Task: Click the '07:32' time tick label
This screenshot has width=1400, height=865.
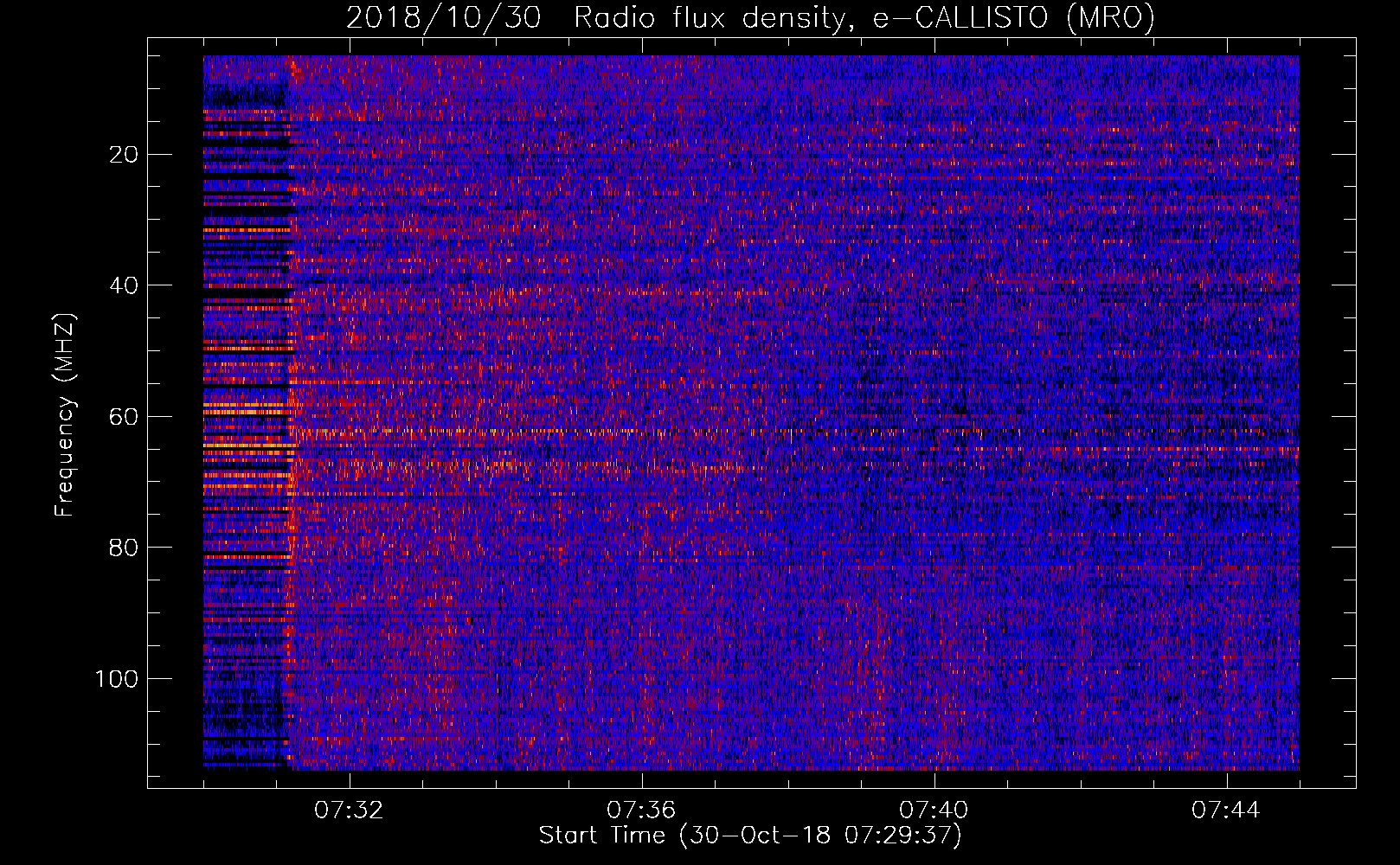Action: [x=348, y=811]
